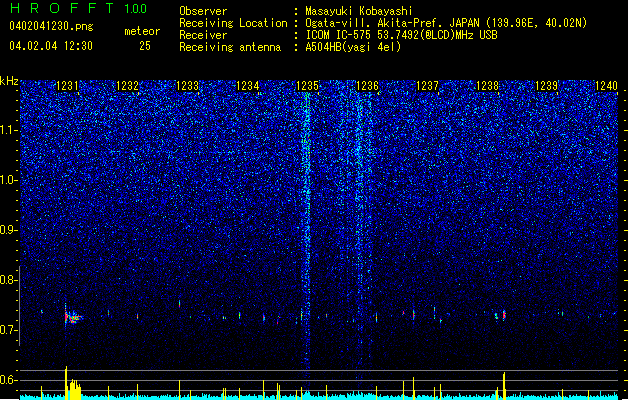Click the 1240 time marker
Viewport: 629px width, 400px height.
pos(607,86)
